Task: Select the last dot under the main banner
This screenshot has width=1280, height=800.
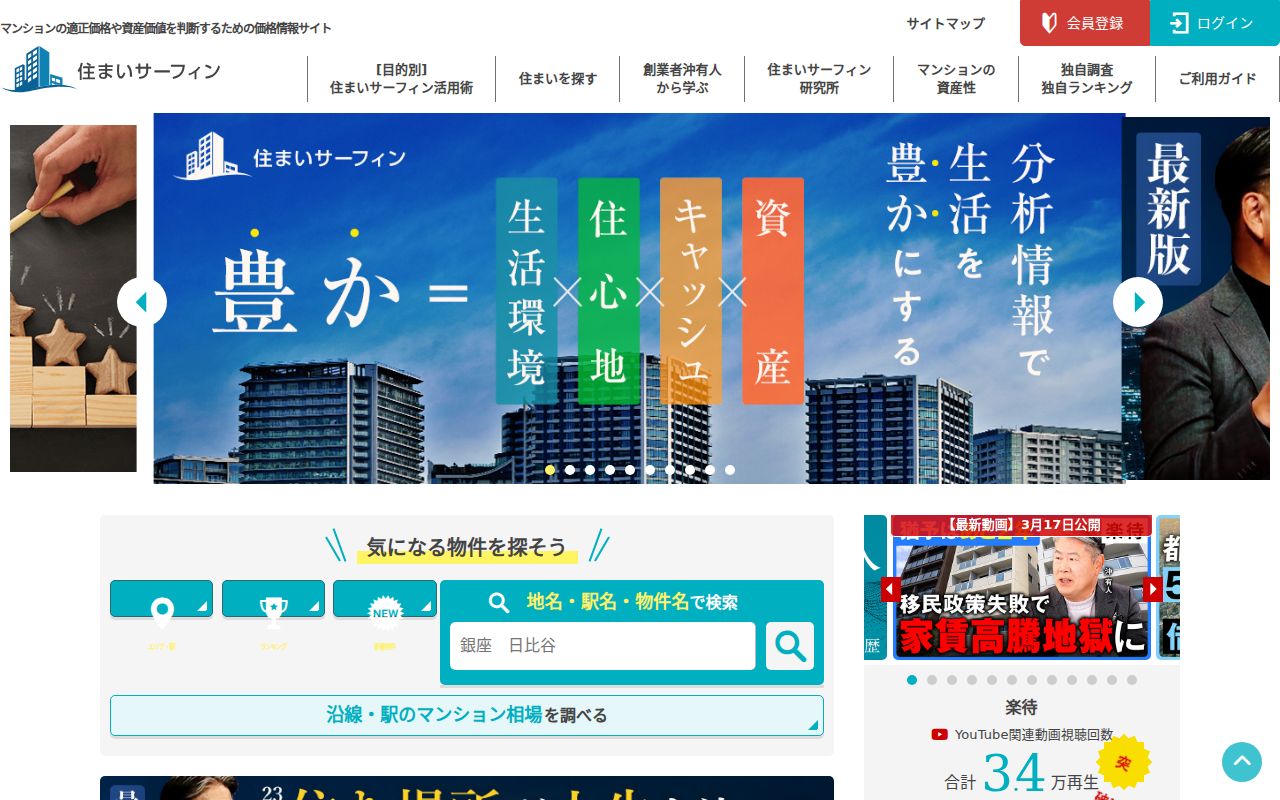Action: (x=730, y=470)
